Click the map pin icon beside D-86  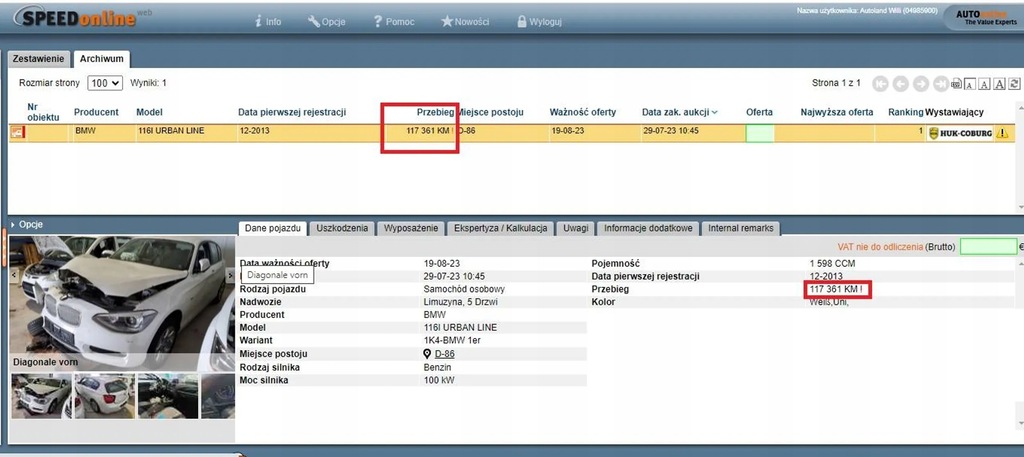[x=427, y=354]
